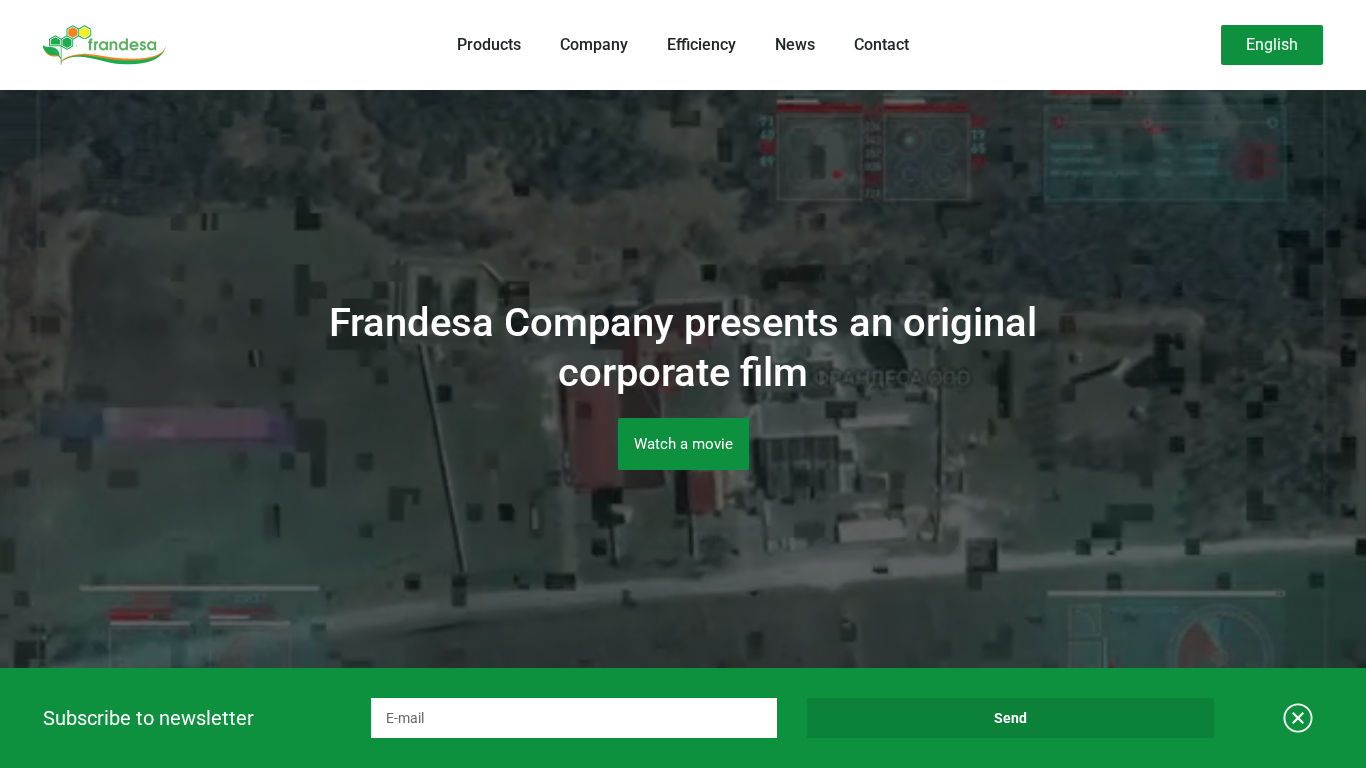Click the corporate film headline text
Viewport: 1366px width, 768px height.
coord(683,347)
